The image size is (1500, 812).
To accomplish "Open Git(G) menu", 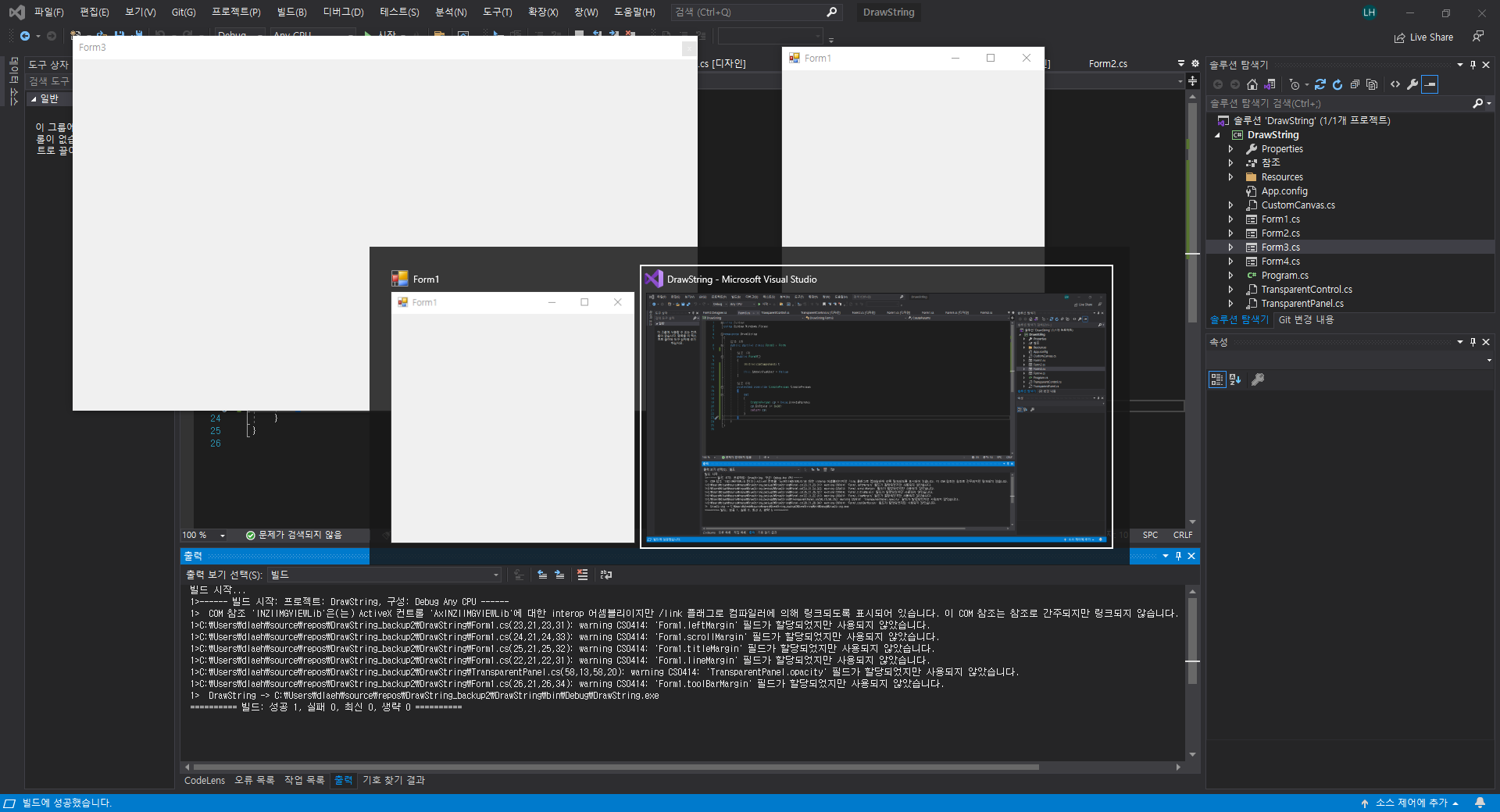I will pos(184,12).
